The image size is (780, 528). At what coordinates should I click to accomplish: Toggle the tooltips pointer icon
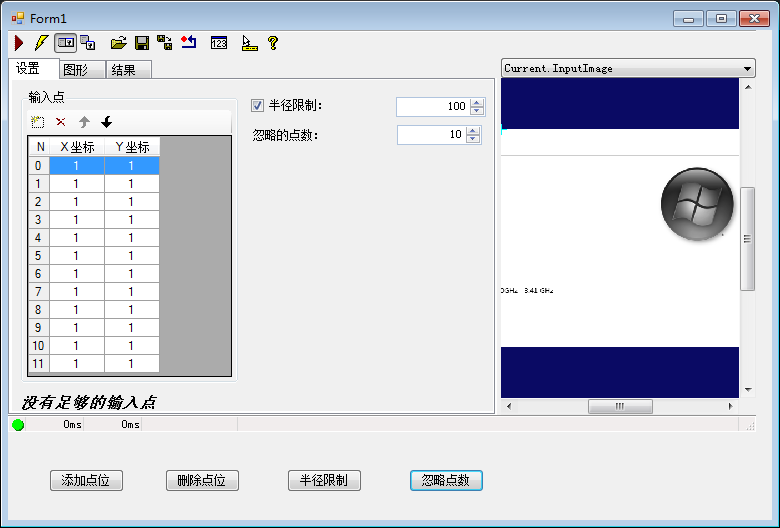click(x=249, y=43)
